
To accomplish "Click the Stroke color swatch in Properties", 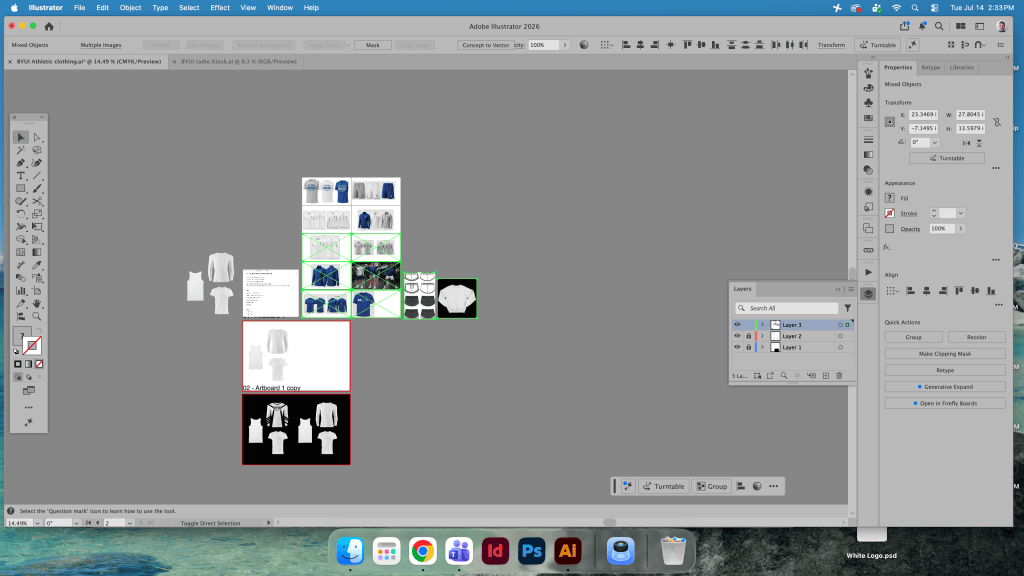I will coord(889,213).
